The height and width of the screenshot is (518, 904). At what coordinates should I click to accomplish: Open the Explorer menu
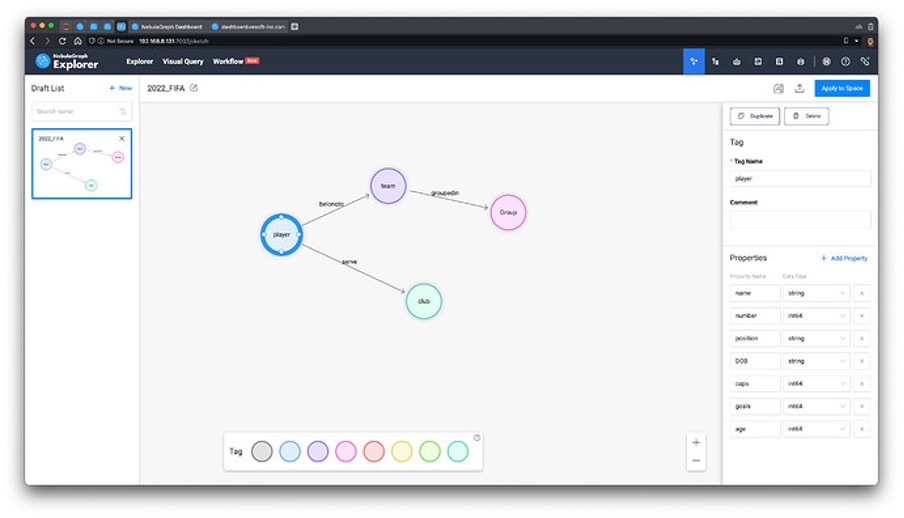pyautogui.click(x=140, y=61)
